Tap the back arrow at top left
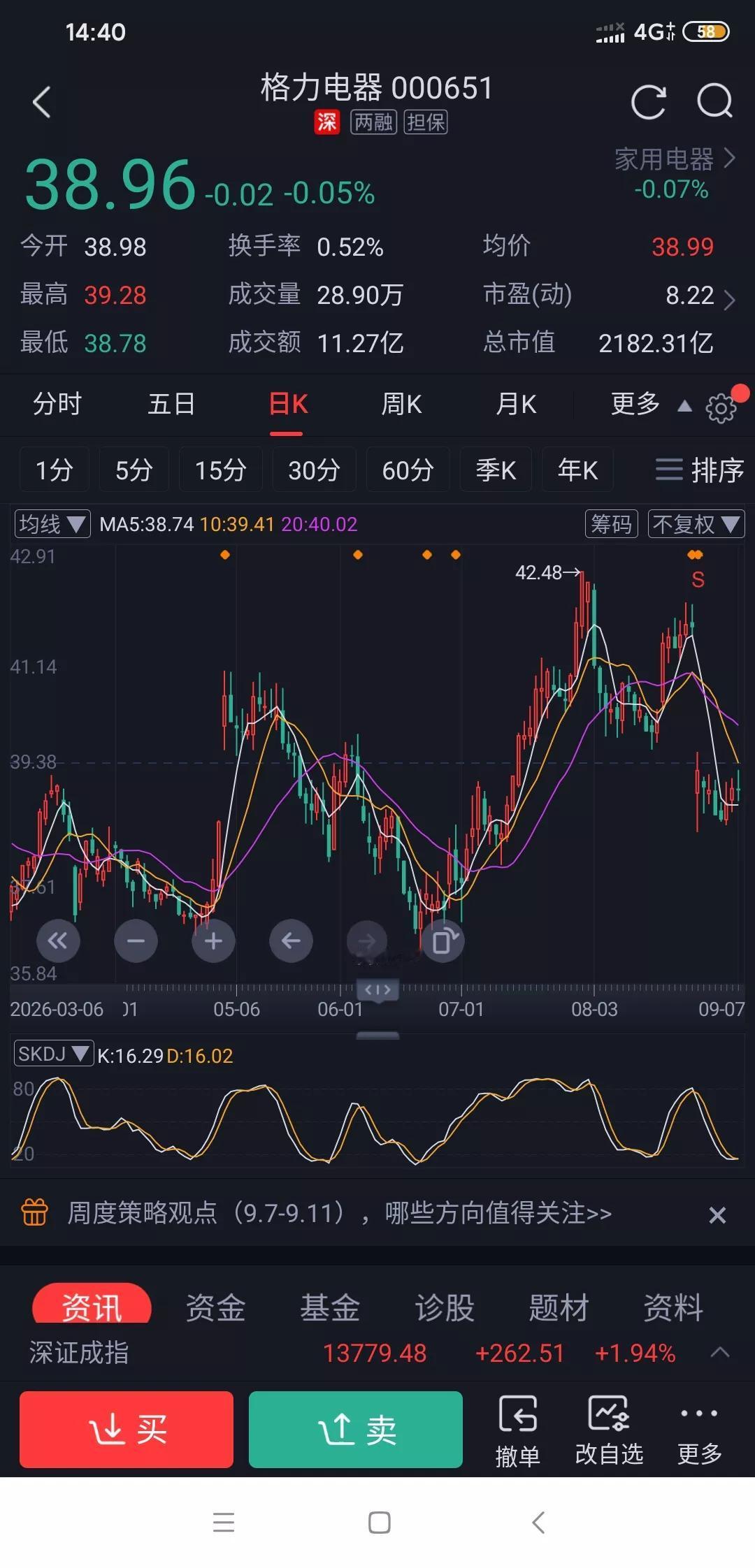Screen dimensions: 755x1568 [42, 103]
